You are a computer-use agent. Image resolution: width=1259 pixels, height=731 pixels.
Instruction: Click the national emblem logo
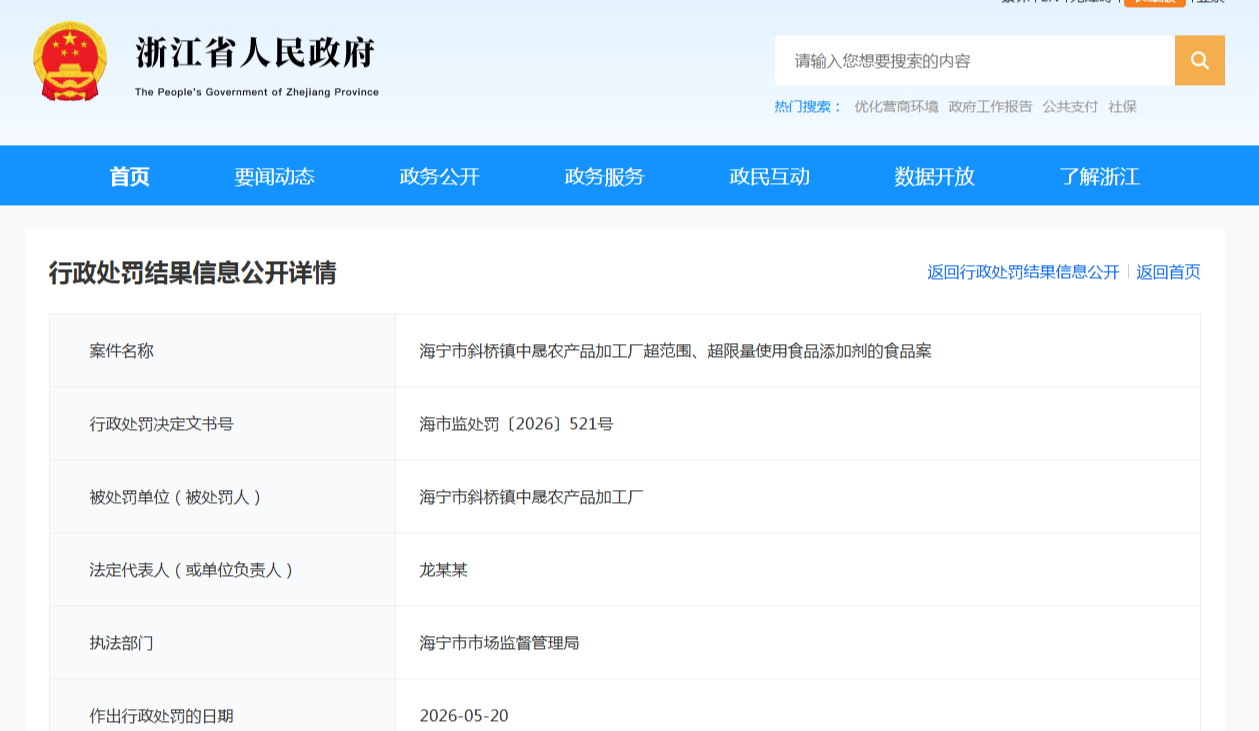(70, 61)
